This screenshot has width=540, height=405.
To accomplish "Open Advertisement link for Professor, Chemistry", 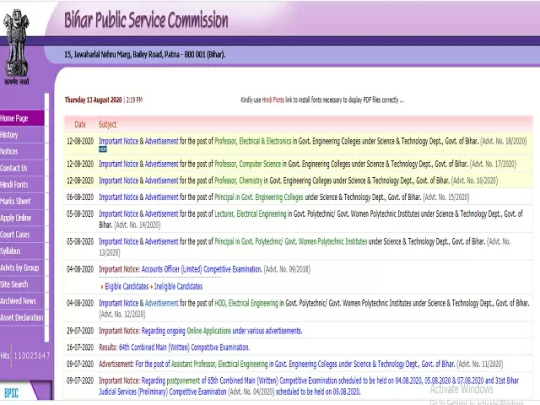I will 162,180.
